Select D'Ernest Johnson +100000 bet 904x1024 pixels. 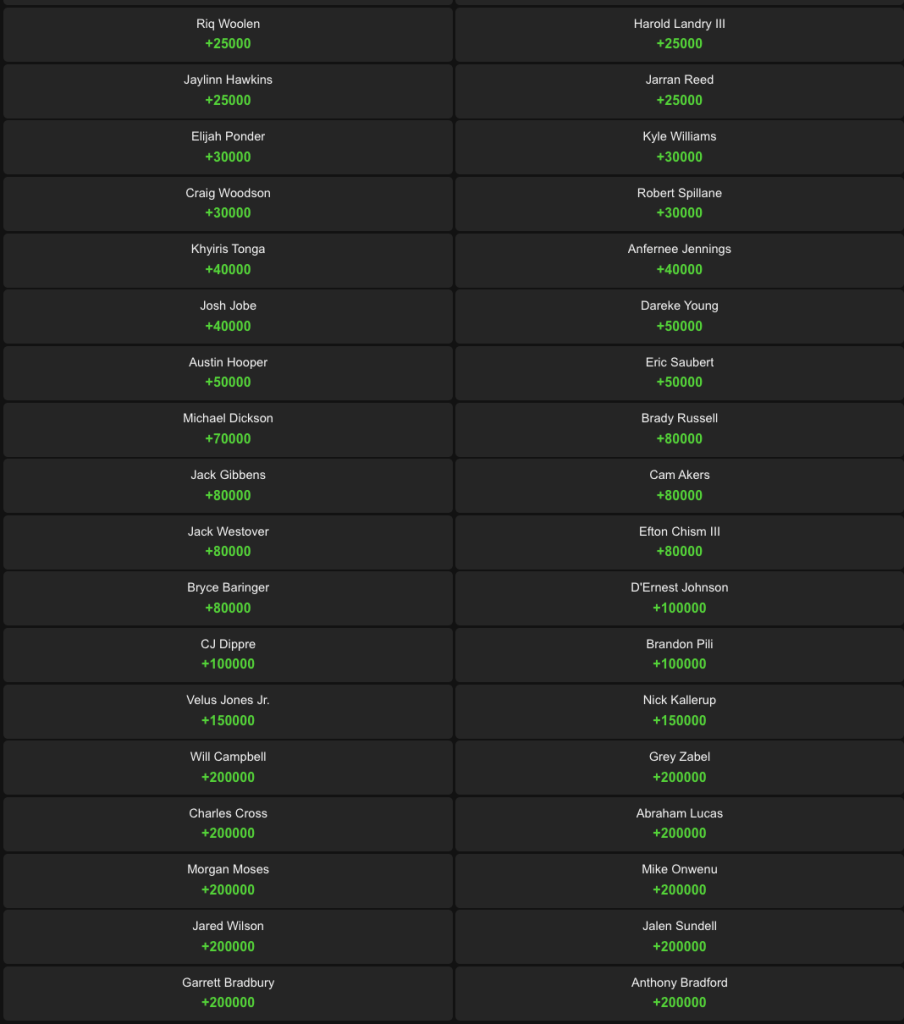pyautogui.click(x=679, y=598)
